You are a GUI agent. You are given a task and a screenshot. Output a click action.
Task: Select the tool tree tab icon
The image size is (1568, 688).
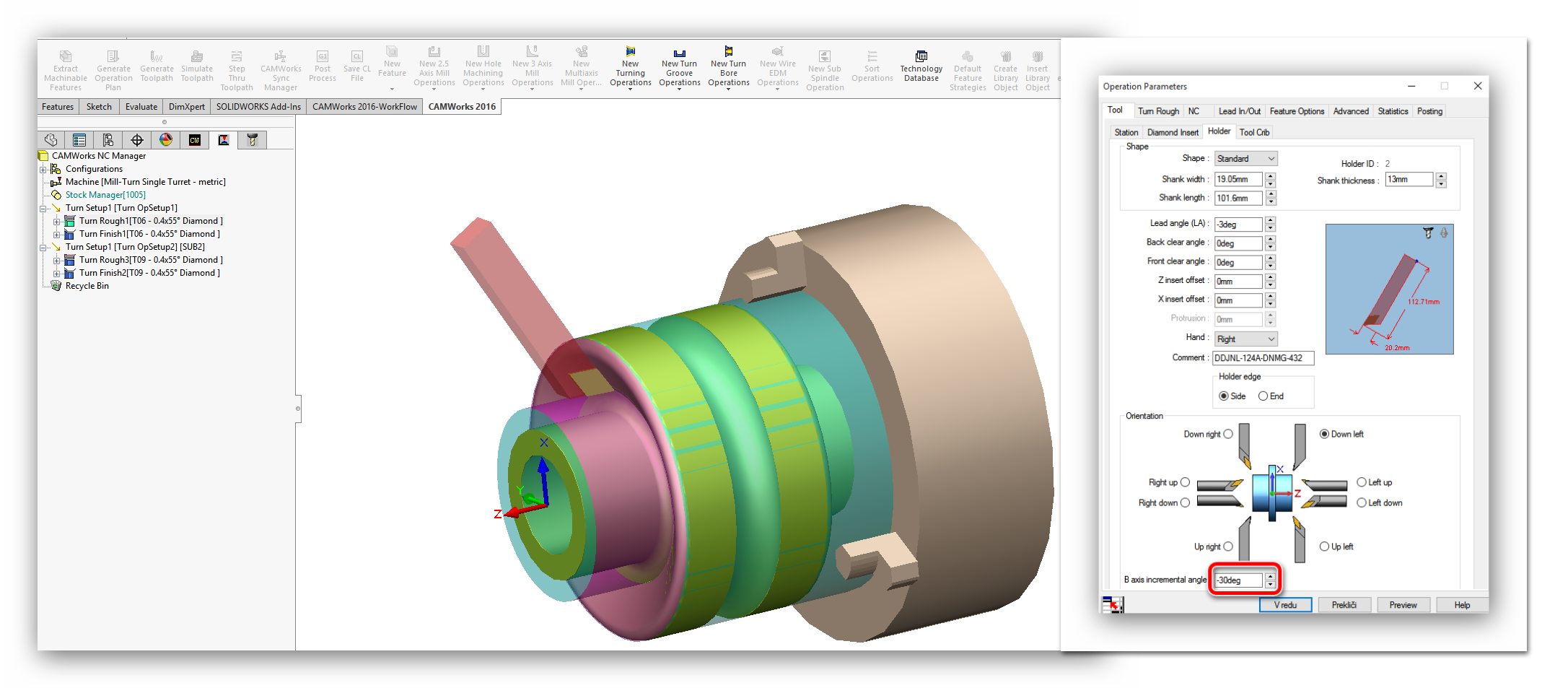(x=252, y=140)
